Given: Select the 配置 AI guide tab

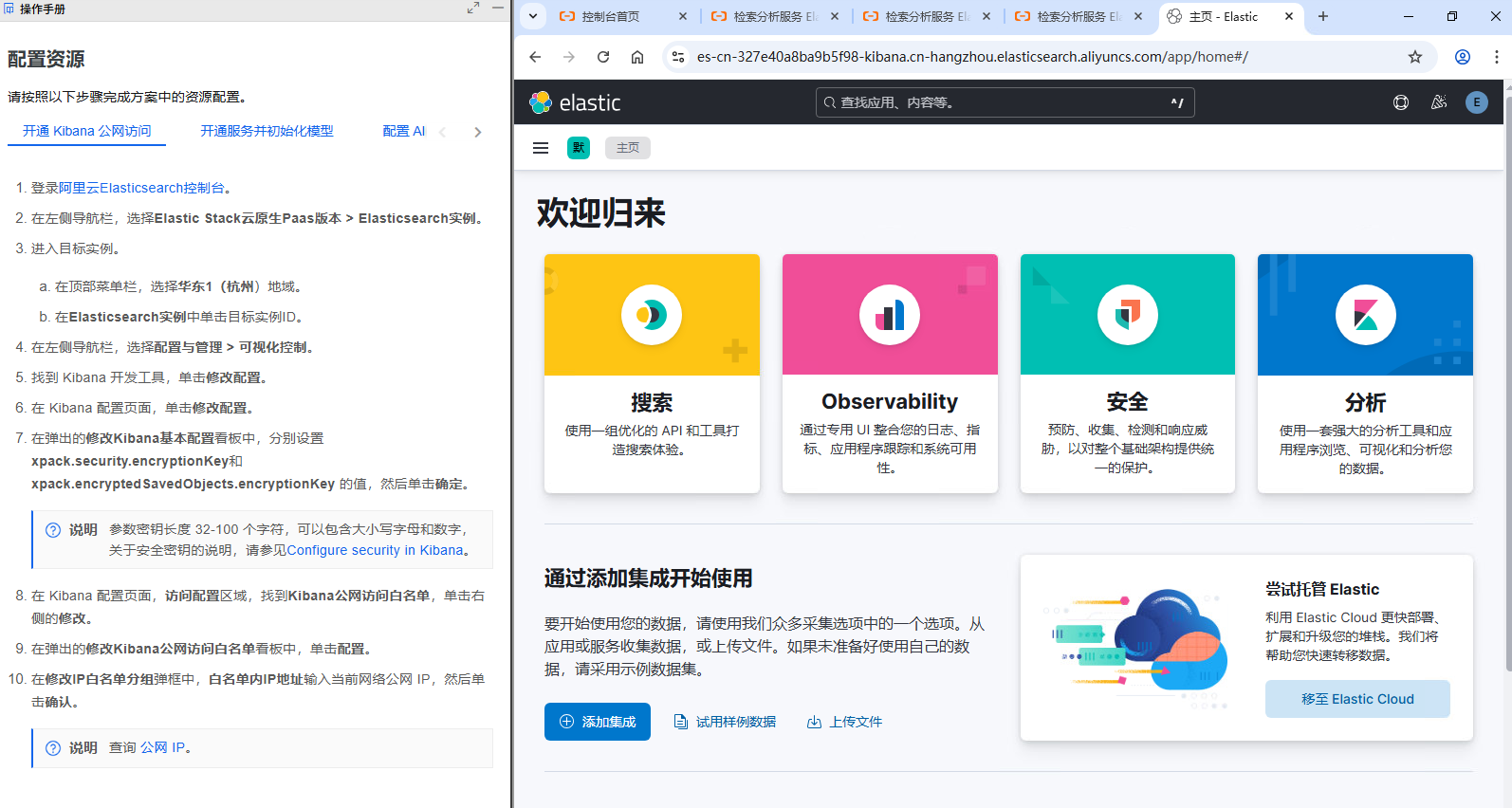Looking at the screenshot, I should click(x=404, y=131).
